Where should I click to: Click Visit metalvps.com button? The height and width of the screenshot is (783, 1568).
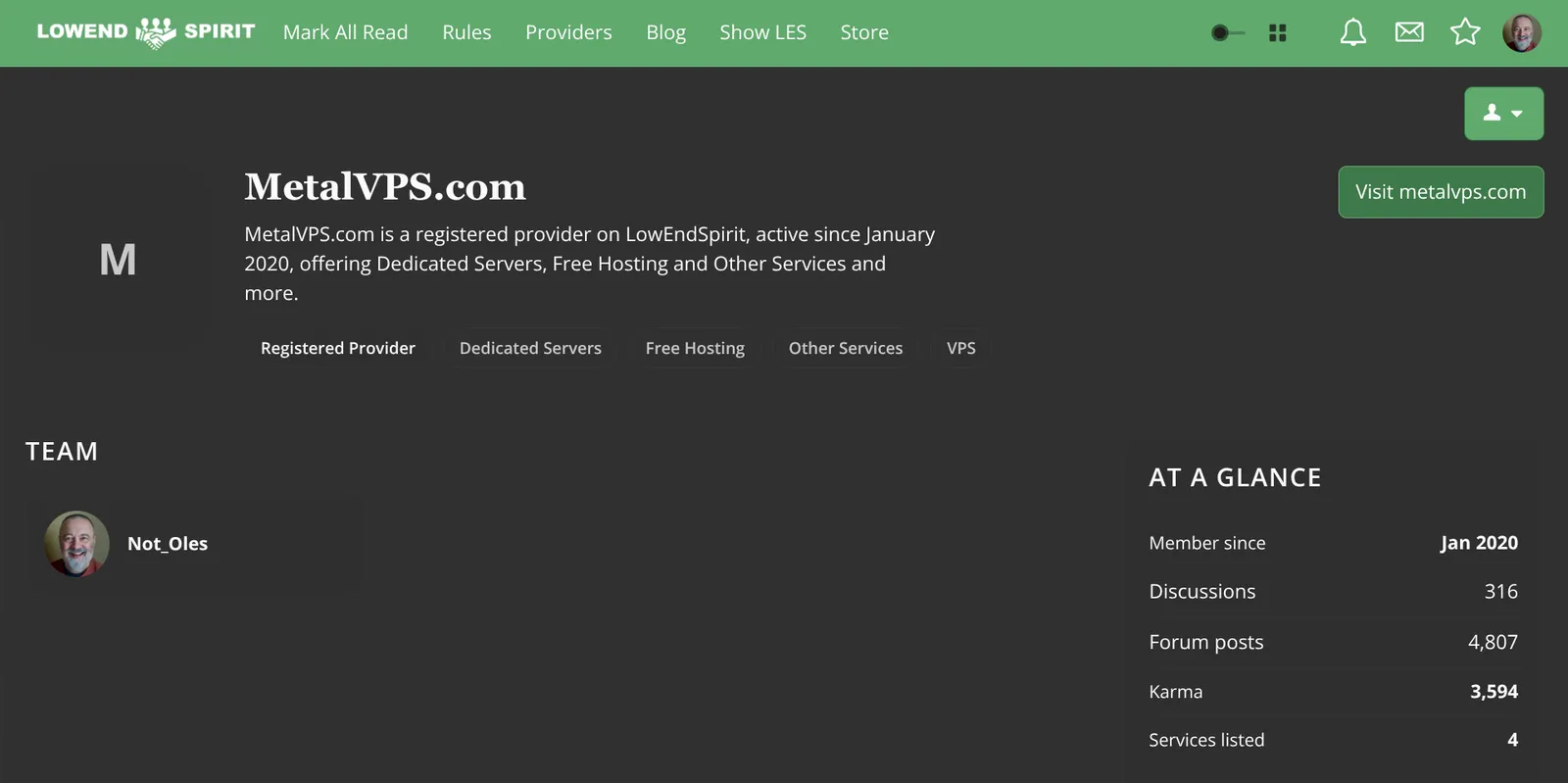coord(1441,192)
